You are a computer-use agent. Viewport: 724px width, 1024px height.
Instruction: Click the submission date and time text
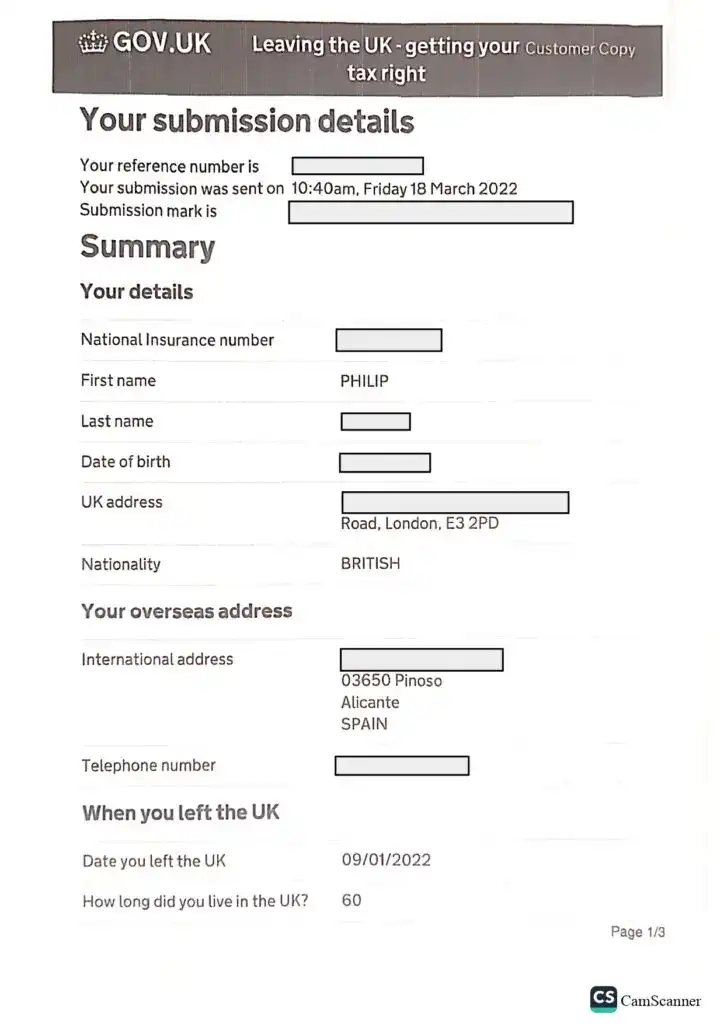[404, 188]
